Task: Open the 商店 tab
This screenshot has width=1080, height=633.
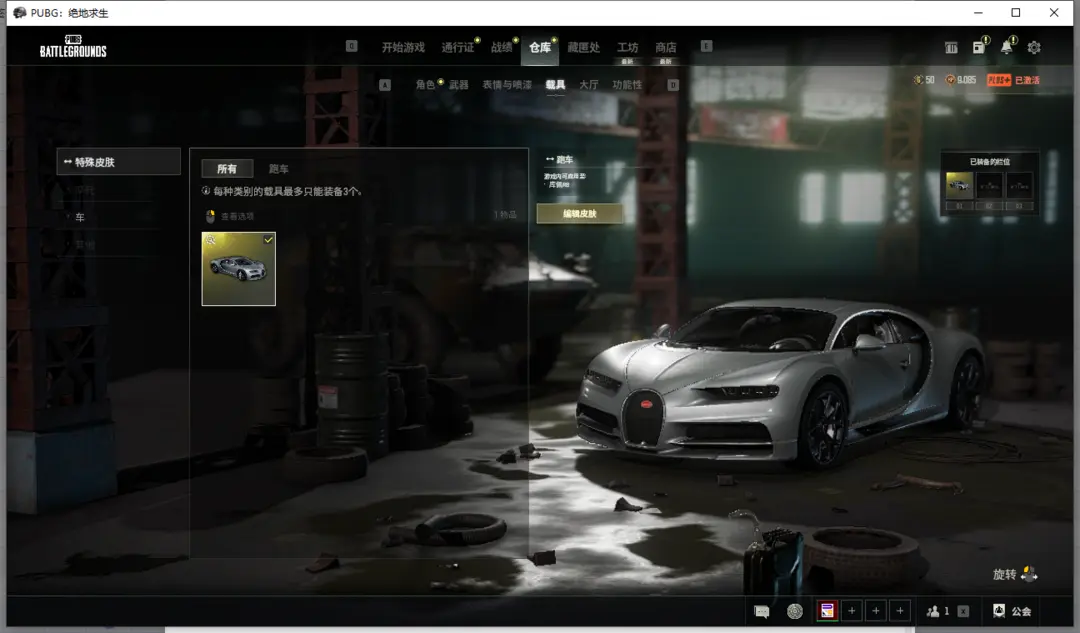Action: click(665, 47)
